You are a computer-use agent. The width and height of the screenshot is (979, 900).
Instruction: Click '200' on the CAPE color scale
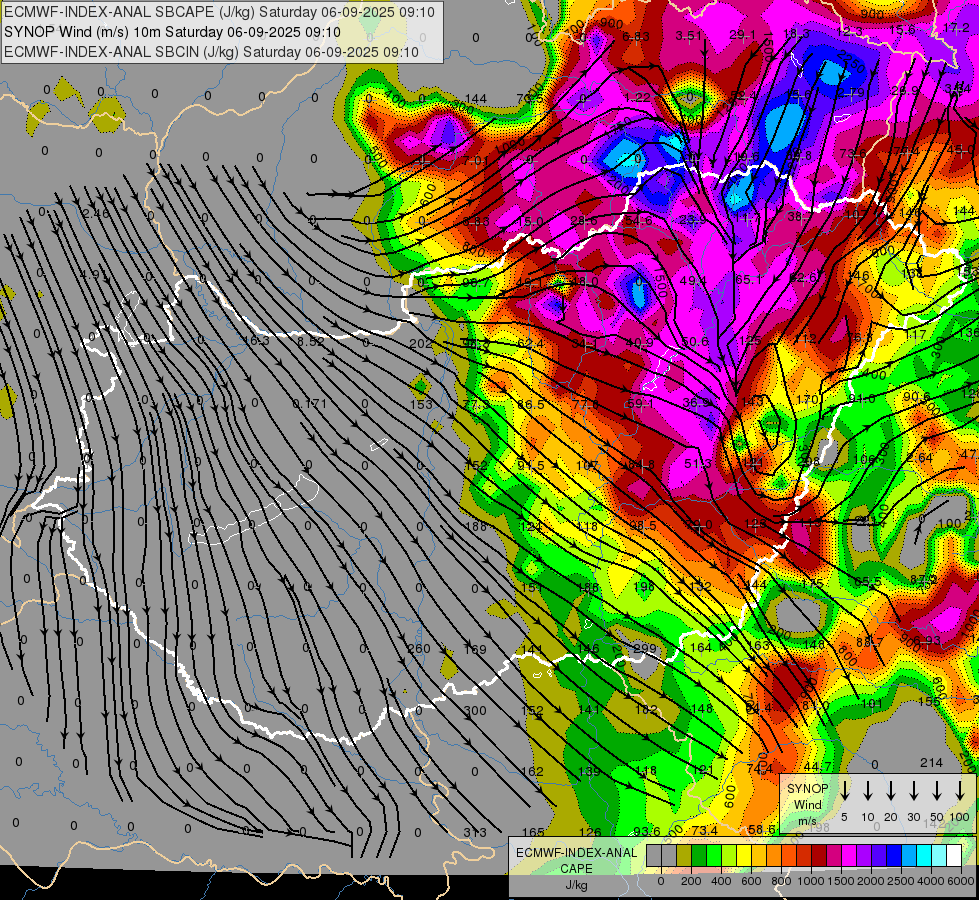point(691,881)
